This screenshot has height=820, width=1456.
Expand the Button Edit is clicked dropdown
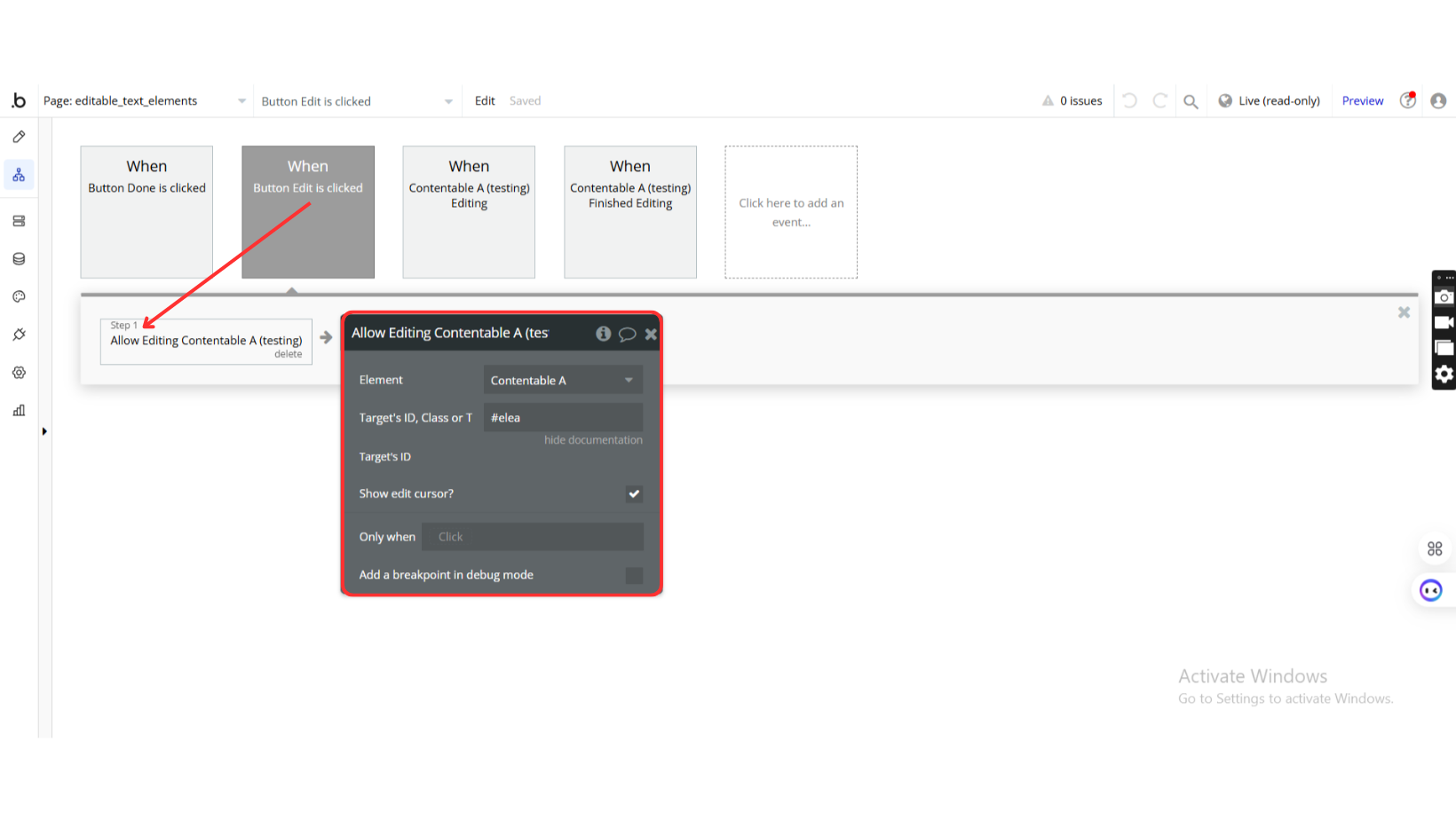(356, 101)
